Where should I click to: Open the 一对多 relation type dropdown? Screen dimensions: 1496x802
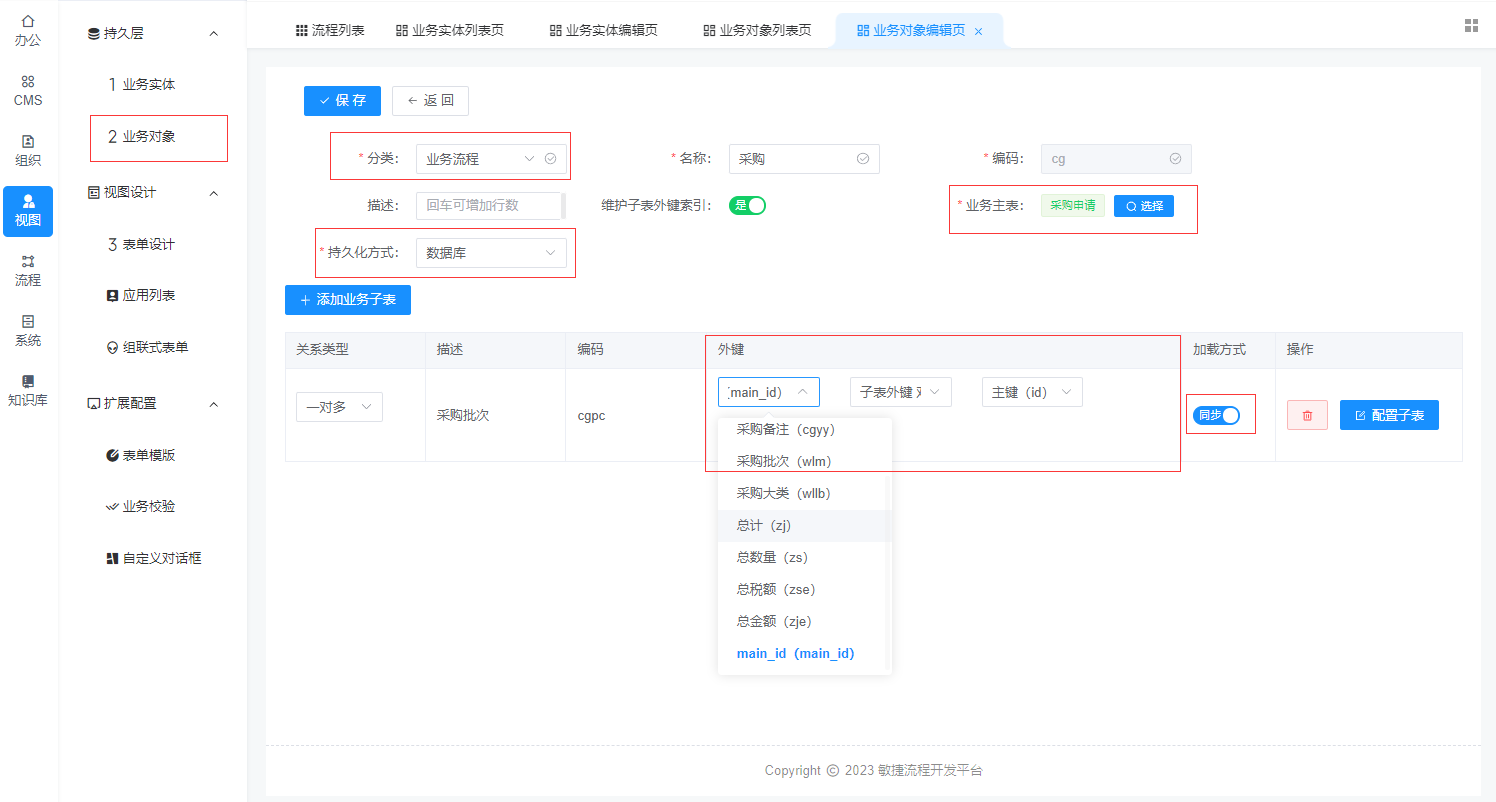[x=339, y=407]
